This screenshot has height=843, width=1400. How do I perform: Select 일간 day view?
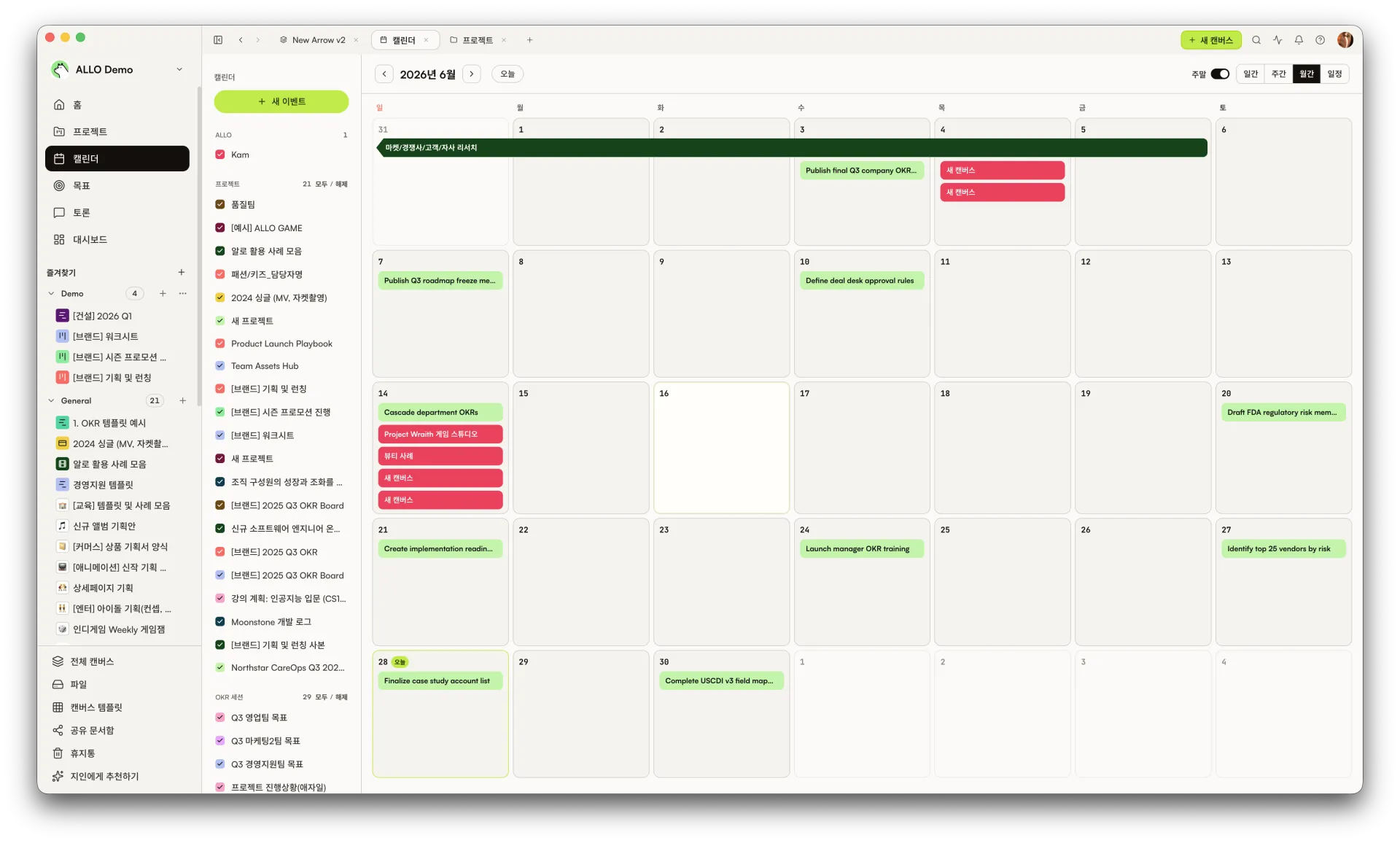(x=1251, y=74)
